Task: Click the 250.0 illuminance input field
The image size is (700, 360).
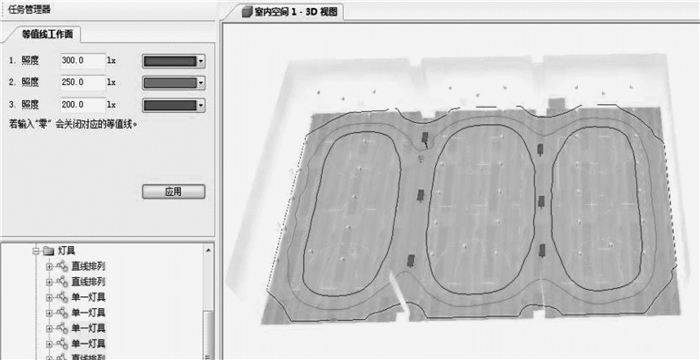Action: click(x=83, y=83)
